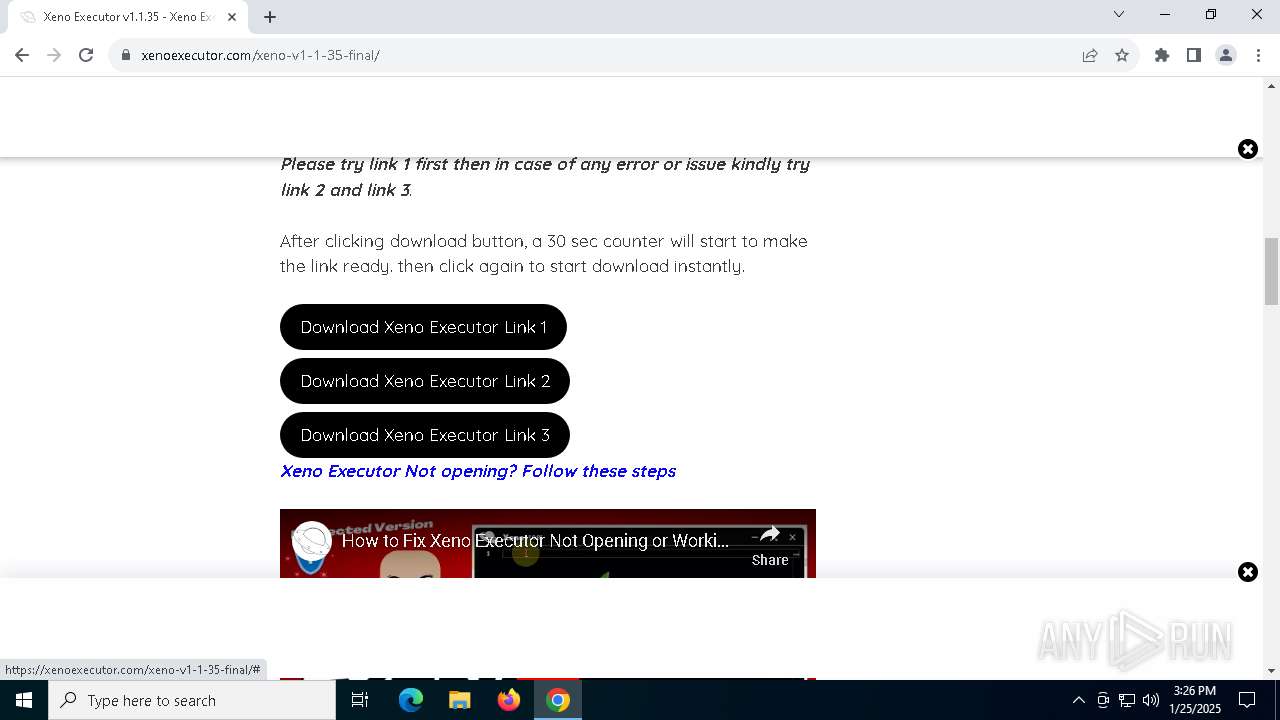Image resolution: width=1280 pixels, height=720 pixels.
Task: Download Xeno Executor Link 2
Action: pos(425,381)
